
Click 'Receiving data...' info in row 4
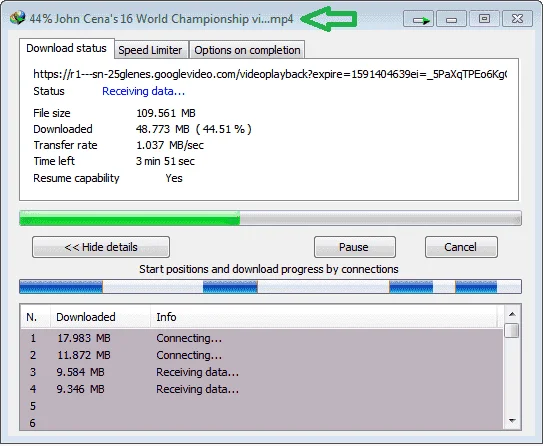point(197,389)
